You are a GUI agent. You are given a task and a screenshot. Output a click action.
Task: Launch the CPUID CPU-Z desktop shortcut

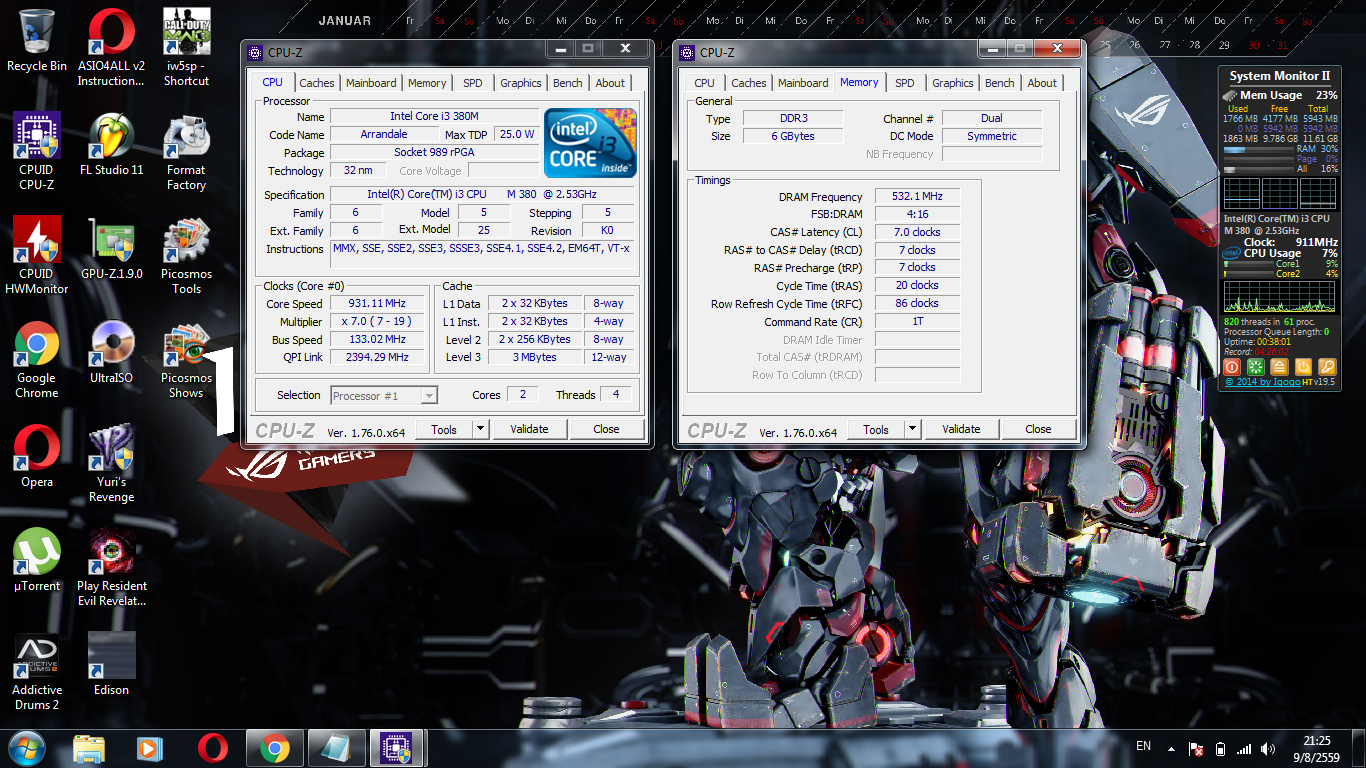point(37,152)
